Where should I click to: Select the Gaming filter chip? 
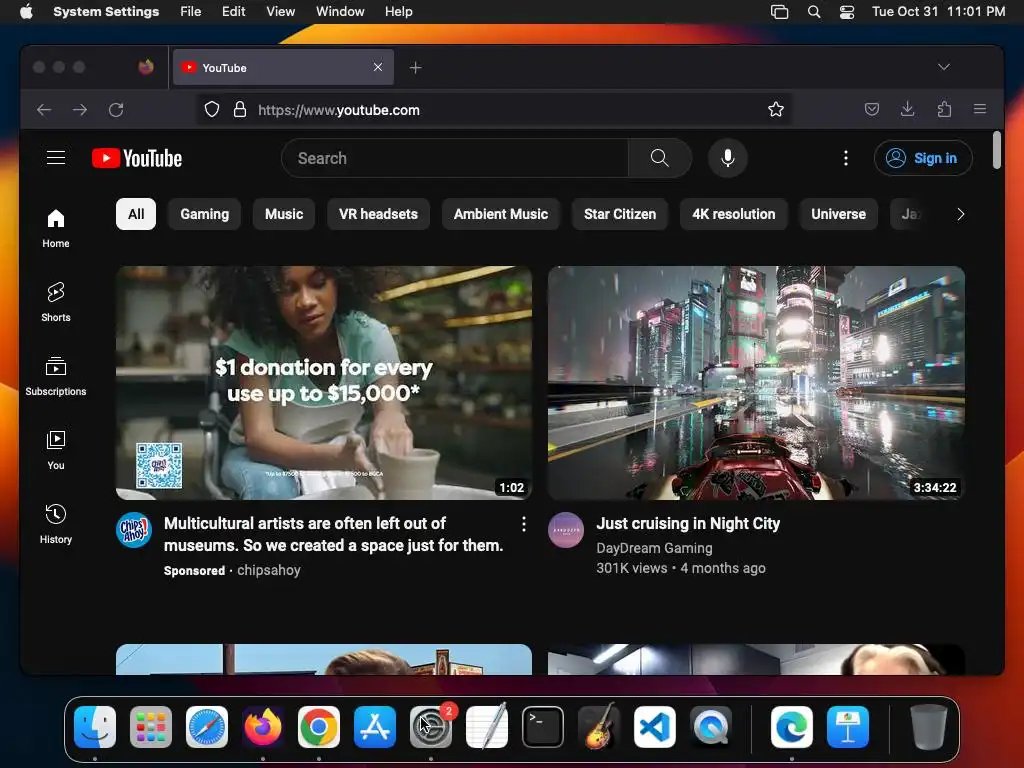[x=204, y=214]
